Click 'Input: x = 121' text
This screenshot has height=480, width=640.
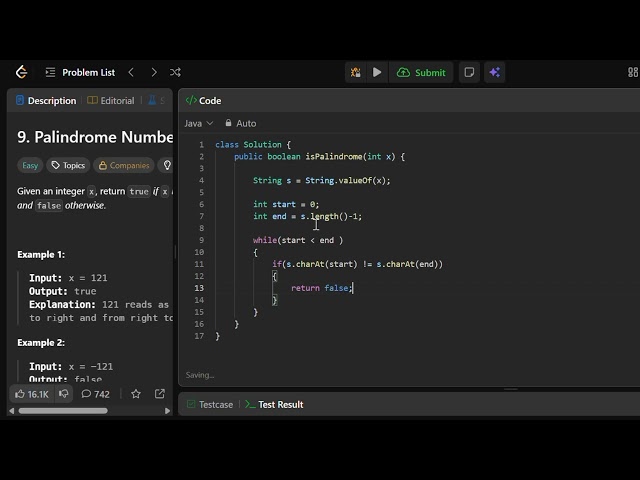point(68,278)
